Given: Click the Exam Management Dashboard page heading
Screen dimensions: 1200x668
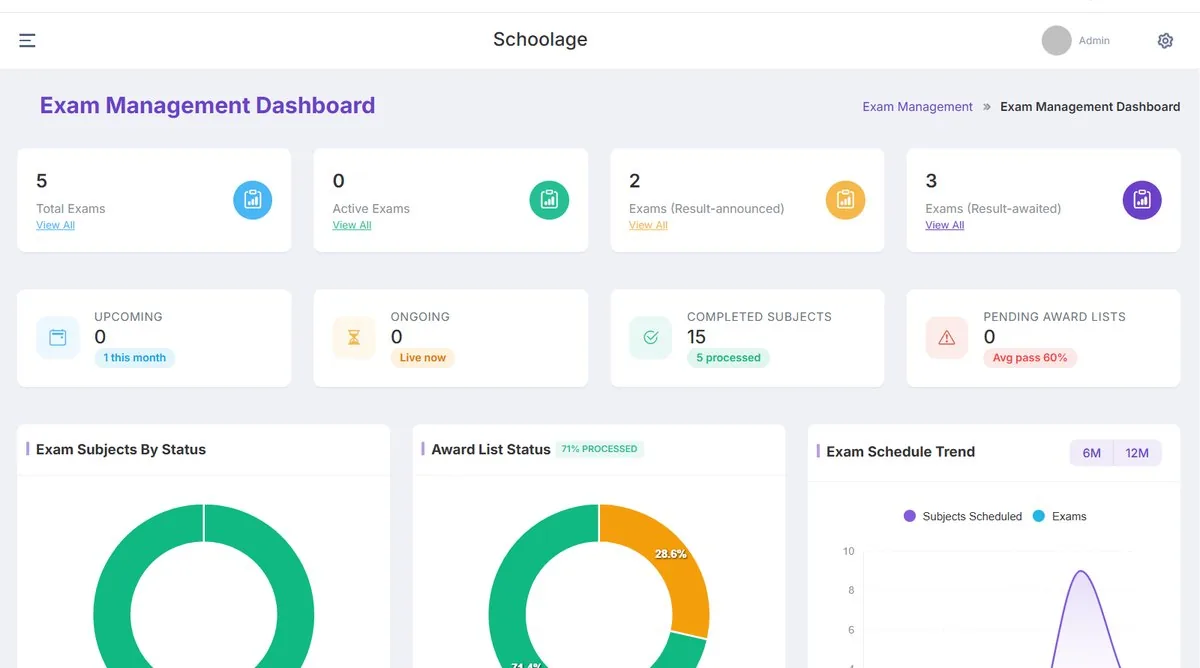Looking at the screenshot, I should 208,106.
